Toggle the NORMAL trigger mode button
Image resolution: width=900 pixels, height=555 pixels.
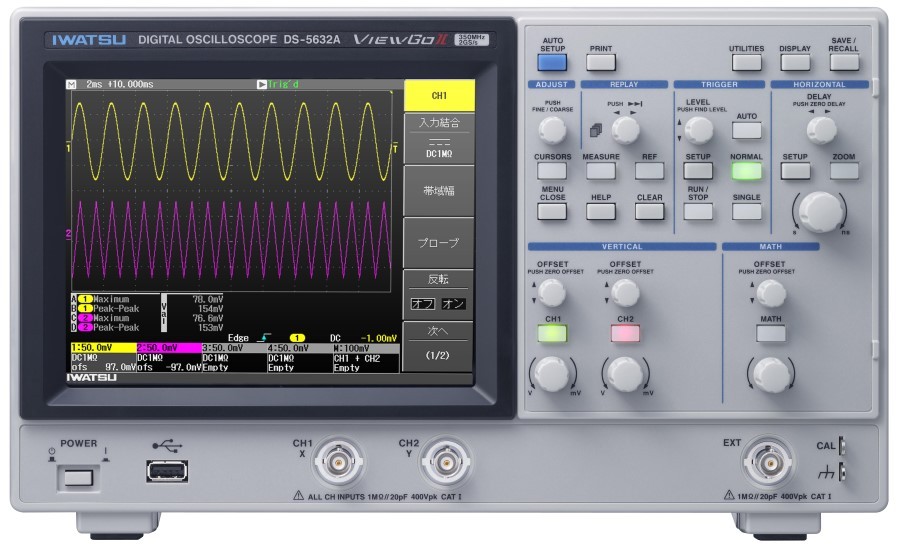click(x=746, y=171)
